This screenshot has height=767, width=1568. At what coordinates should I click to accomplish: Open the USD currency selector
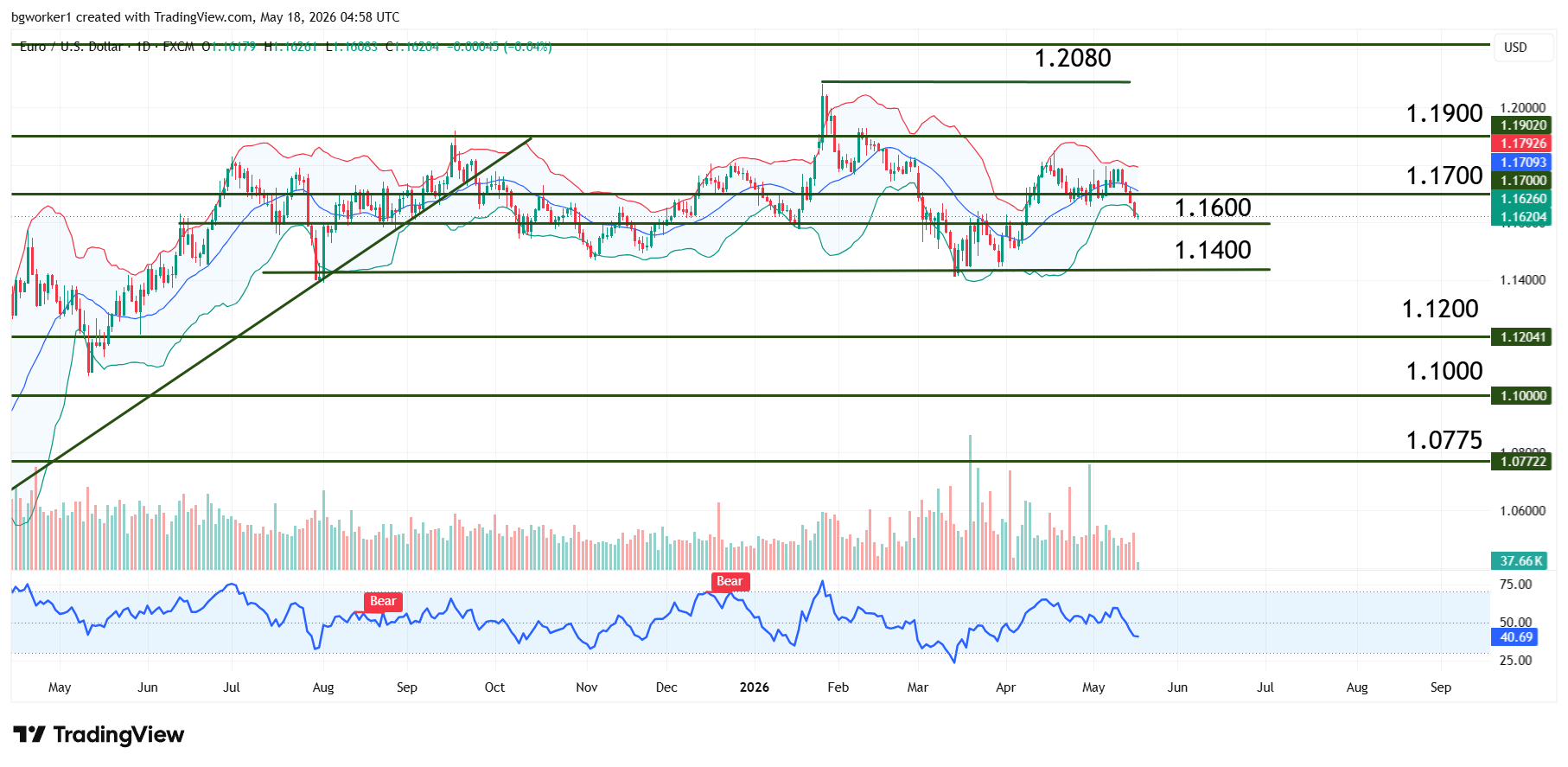[x=1515, y=48]
